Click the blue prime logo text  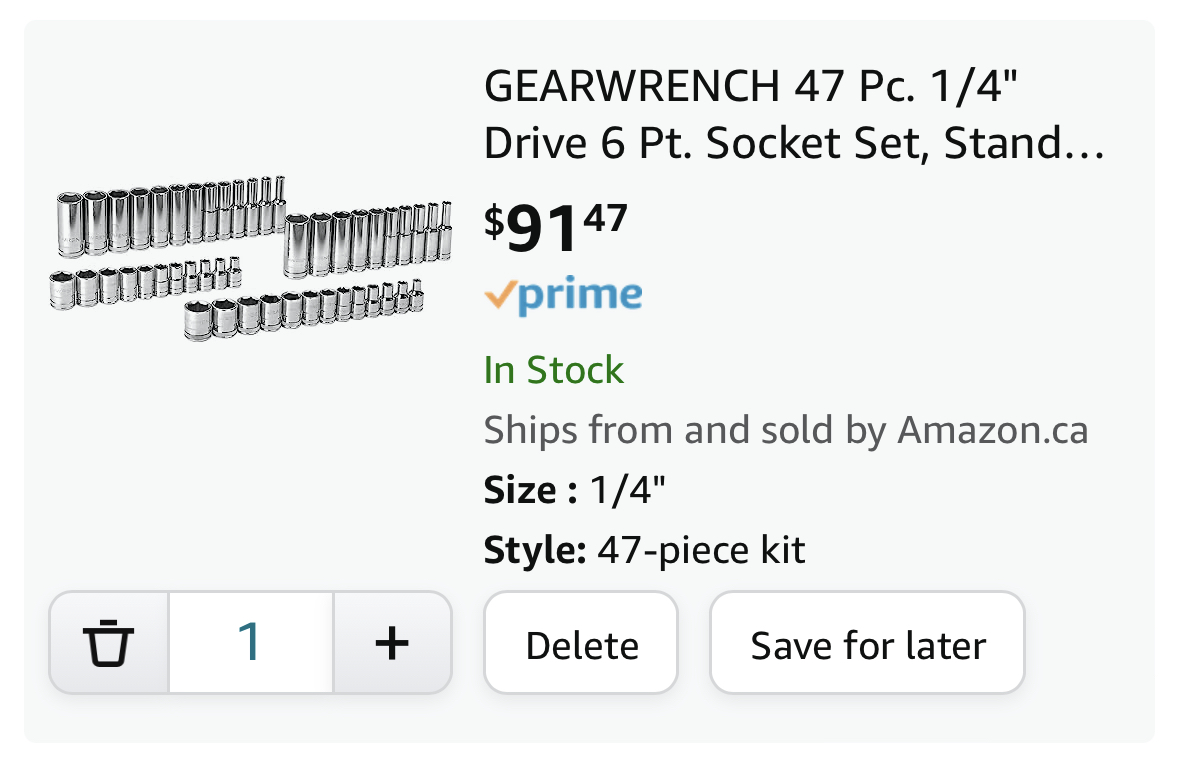click(x=581, y=296)
